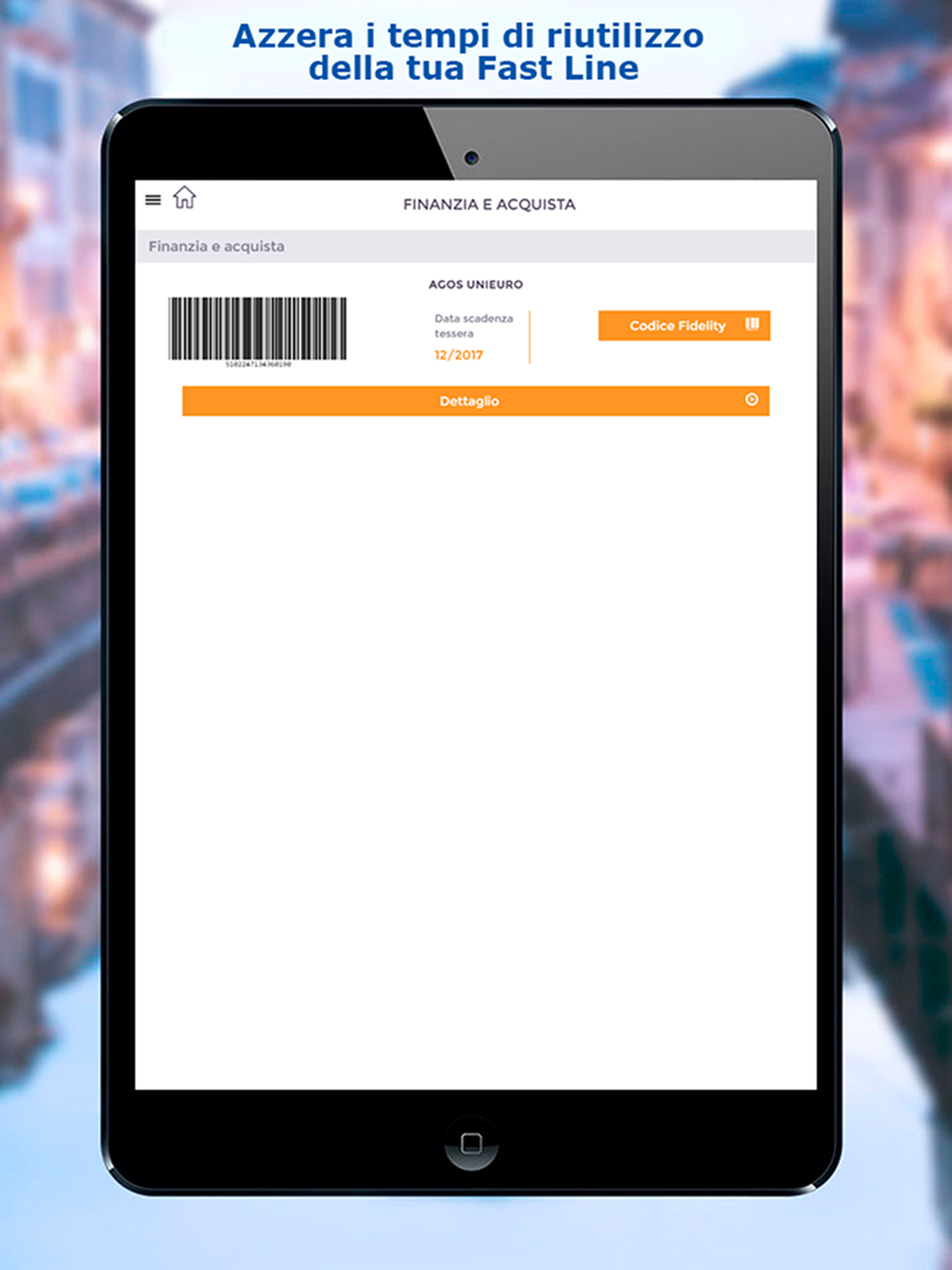Image resolution: width=952 pixels, height=1270 pixels.
Task: Click the FINANZIA E ACQUISTA header title
Action: pos(489,204)
